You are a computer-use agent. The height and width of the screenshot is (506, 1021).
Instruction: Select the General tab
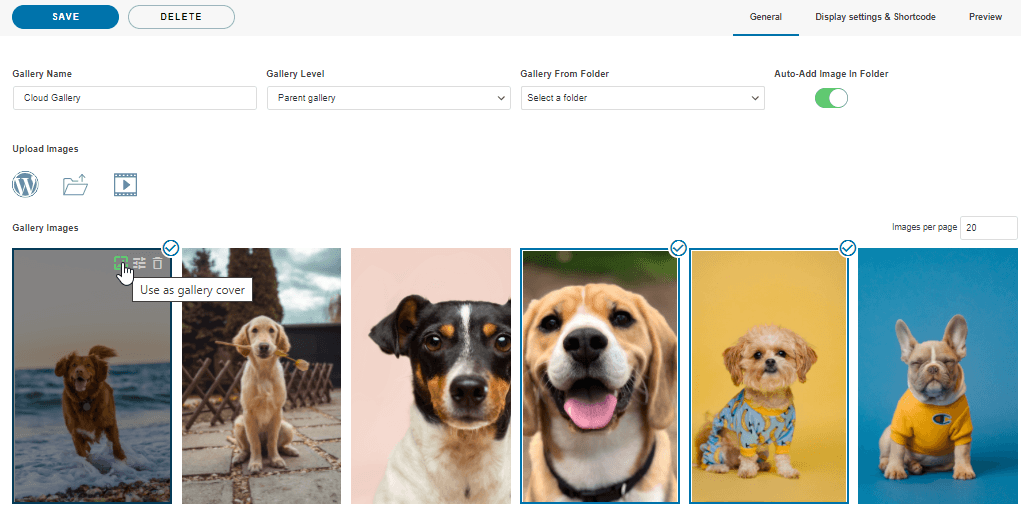[x=766, y=17]
